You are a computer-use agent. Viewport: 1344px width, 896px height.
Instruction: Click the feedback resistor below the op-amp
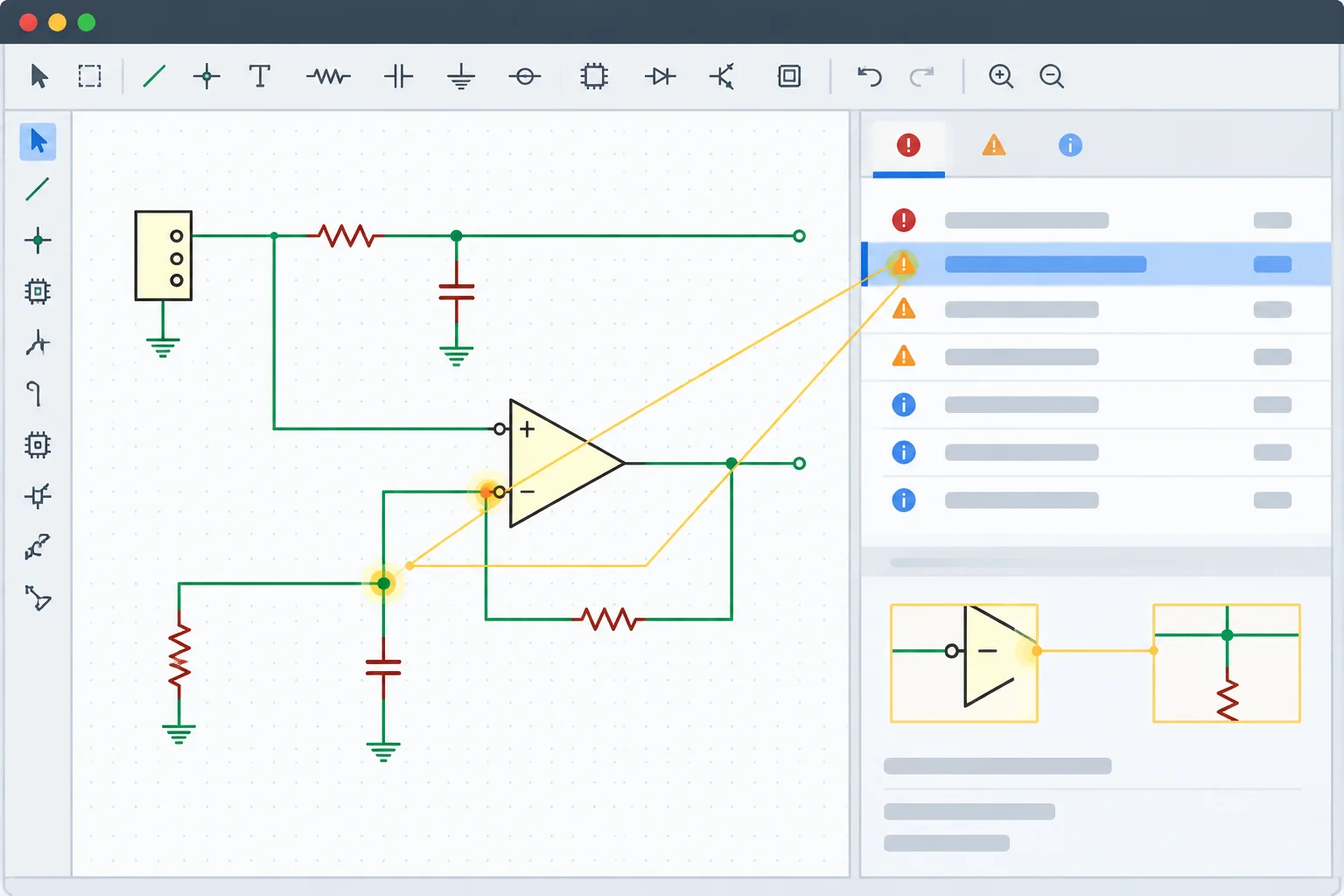[609, 619]
